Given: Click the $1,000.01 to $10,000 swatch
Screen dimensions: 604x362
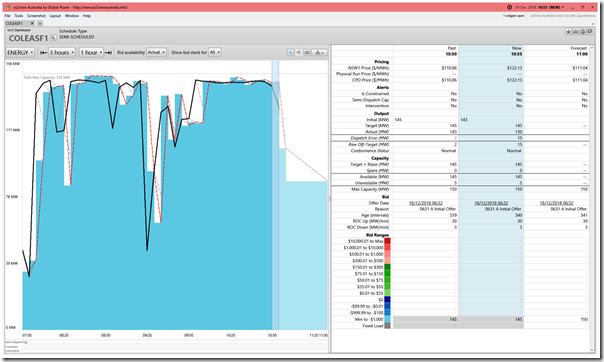Looking at the screenshot, I should pyautogui.click(x=388, y=248).
